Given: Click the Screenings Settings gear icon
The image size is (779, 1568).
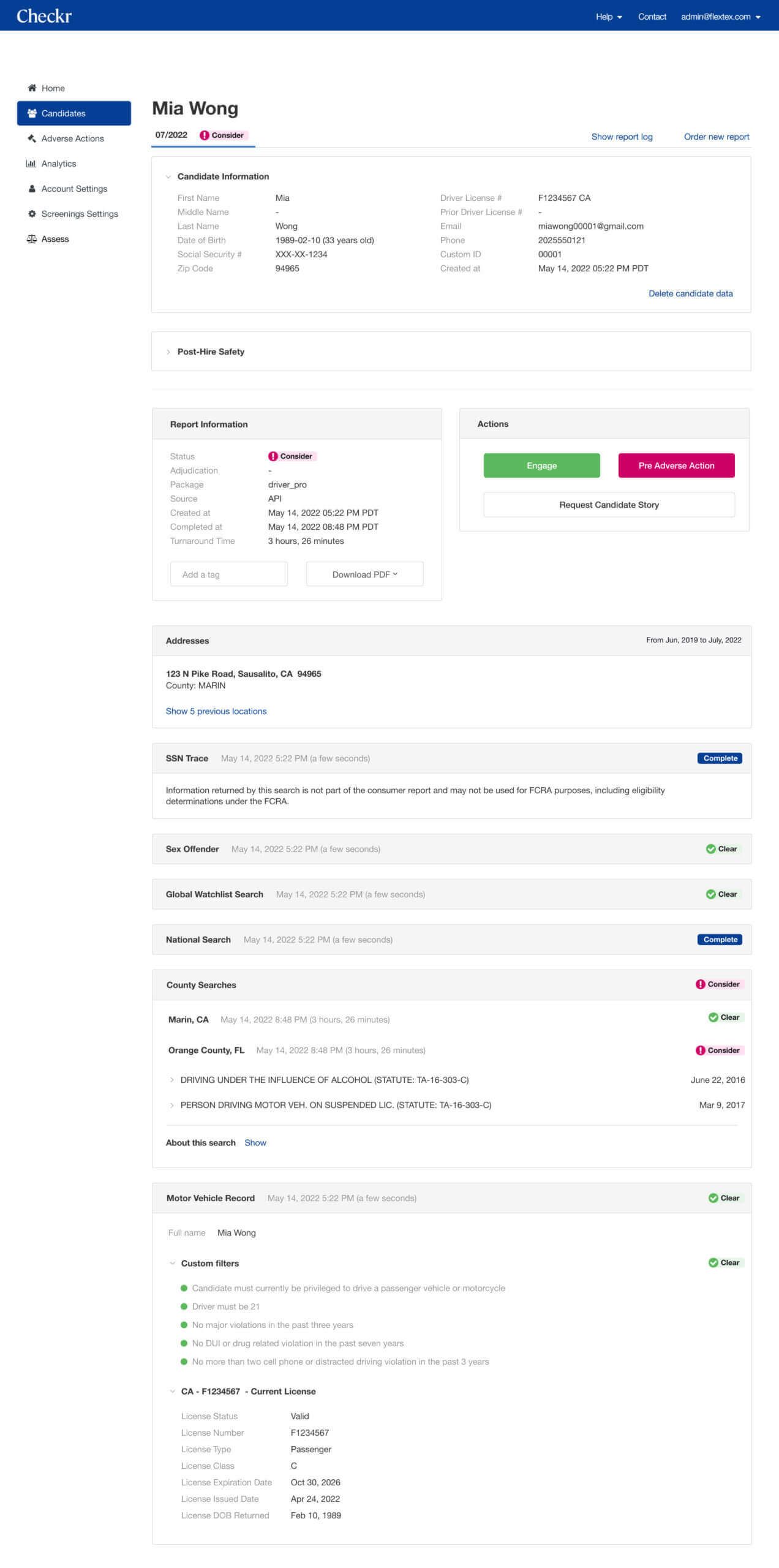Looking at the screenshot, I should click(x=32, y=214).
